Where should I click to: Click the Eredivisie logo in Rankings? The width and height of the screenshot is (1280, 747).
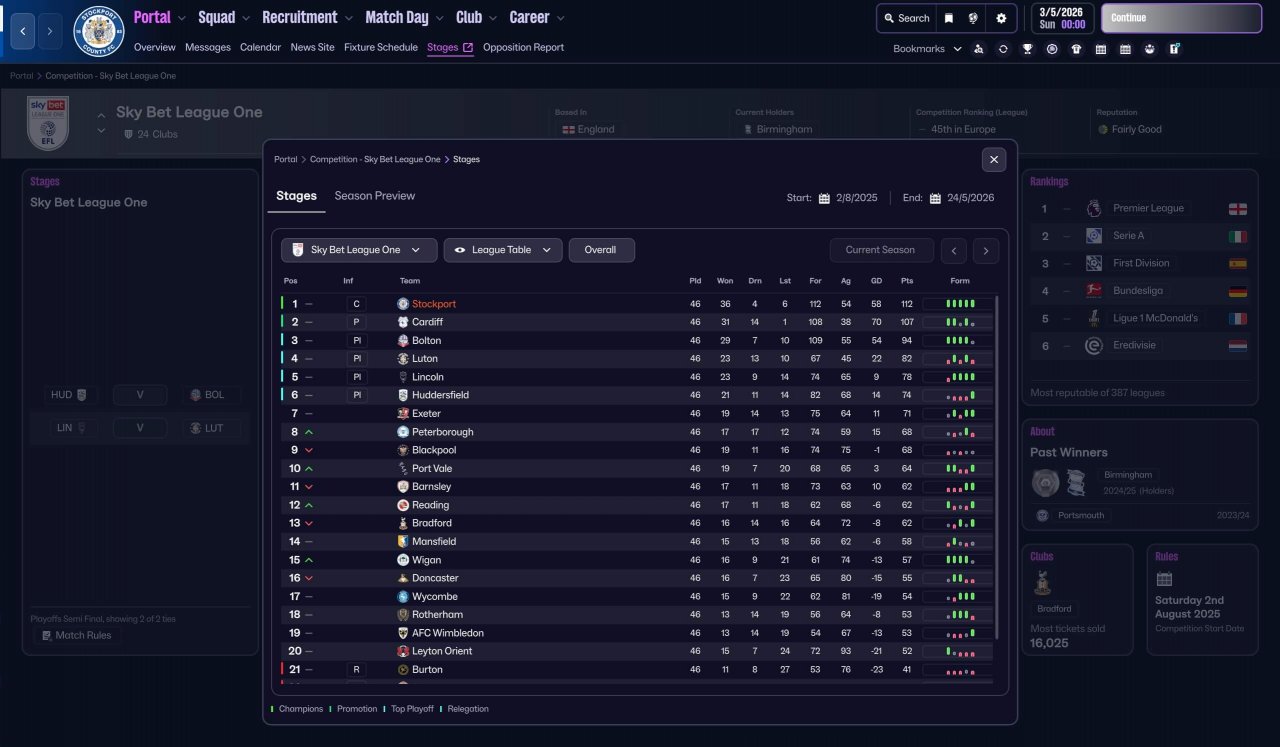(x=1093, y=345)
